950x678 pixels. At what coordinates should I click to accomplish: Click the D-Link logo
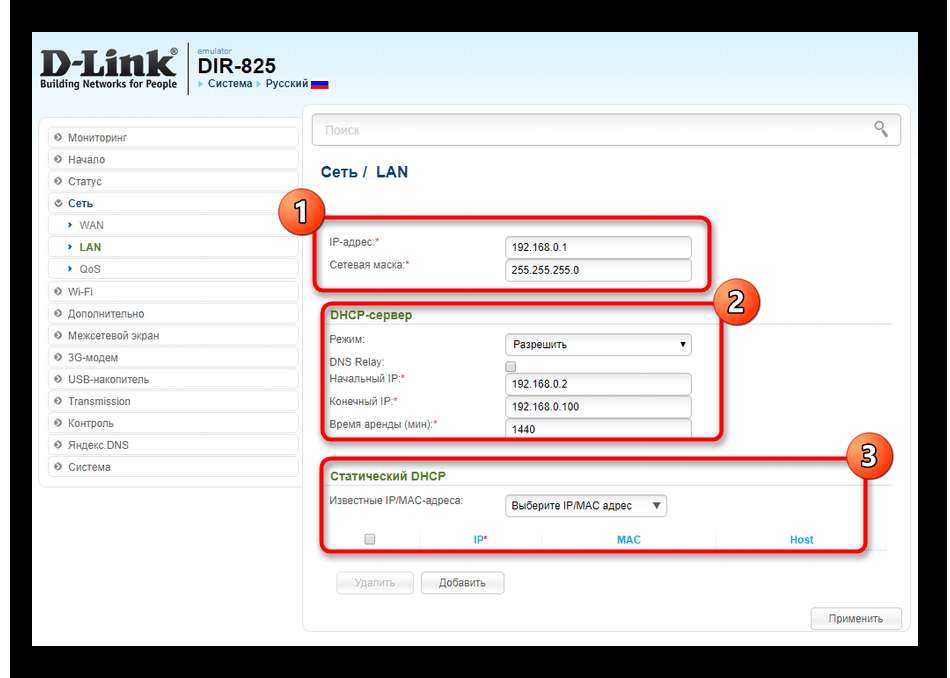pyautogui.click(x=109, y=68)
